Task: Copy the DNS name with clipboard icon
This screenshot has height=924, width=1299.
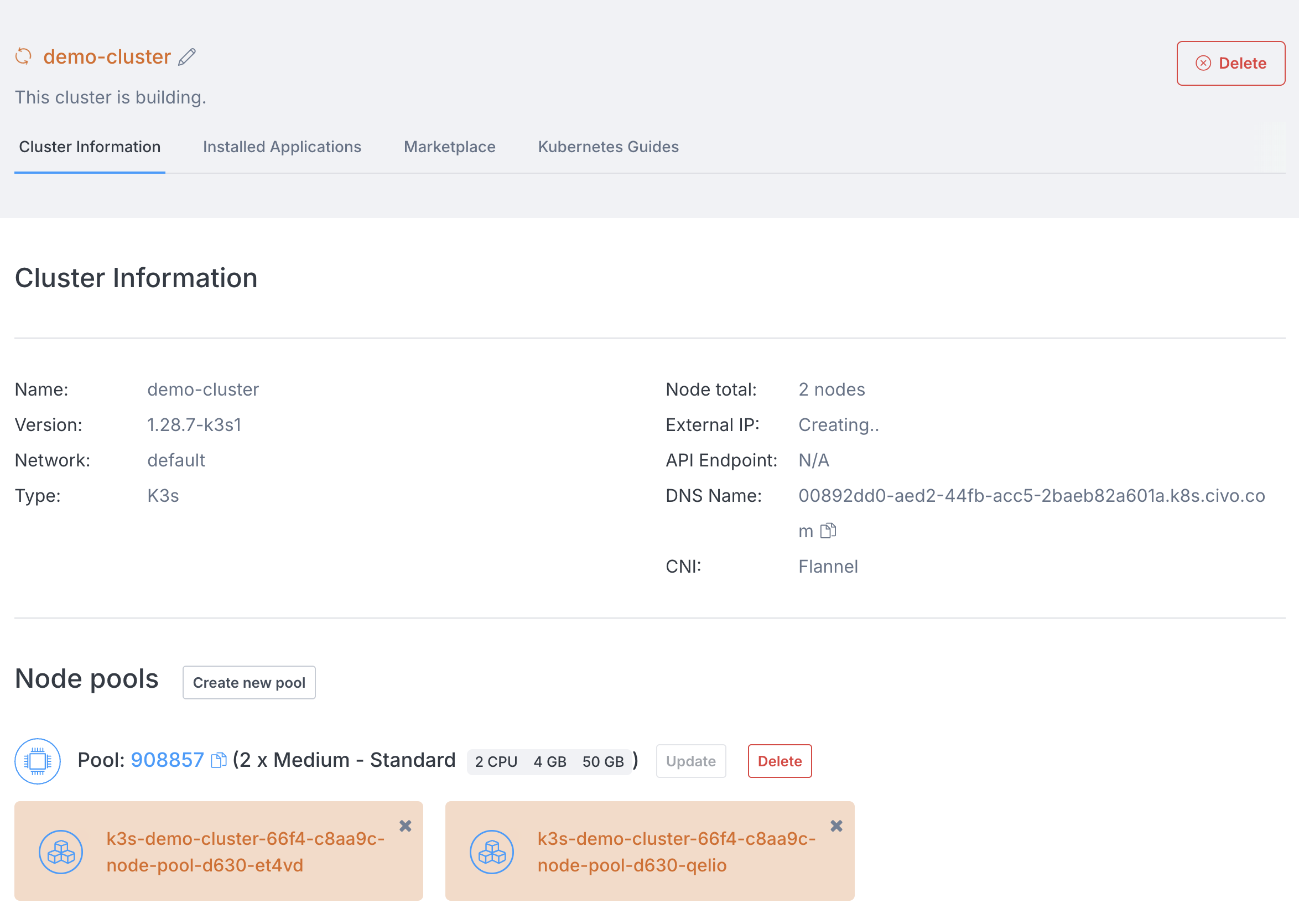Action: (x=828, y=531)
